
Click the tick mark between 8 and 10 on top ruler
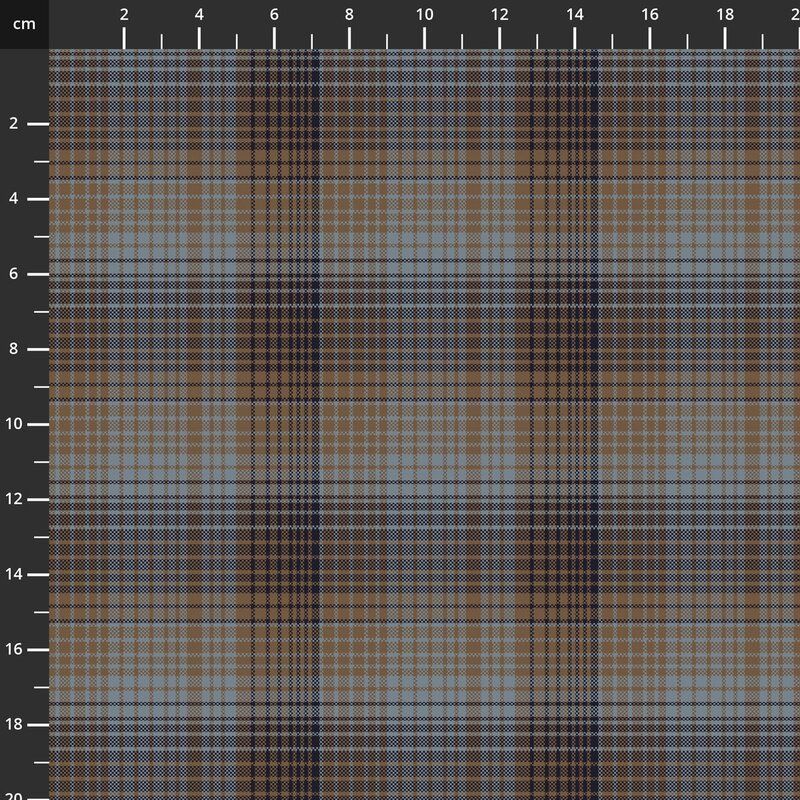[x=386, y=38]
